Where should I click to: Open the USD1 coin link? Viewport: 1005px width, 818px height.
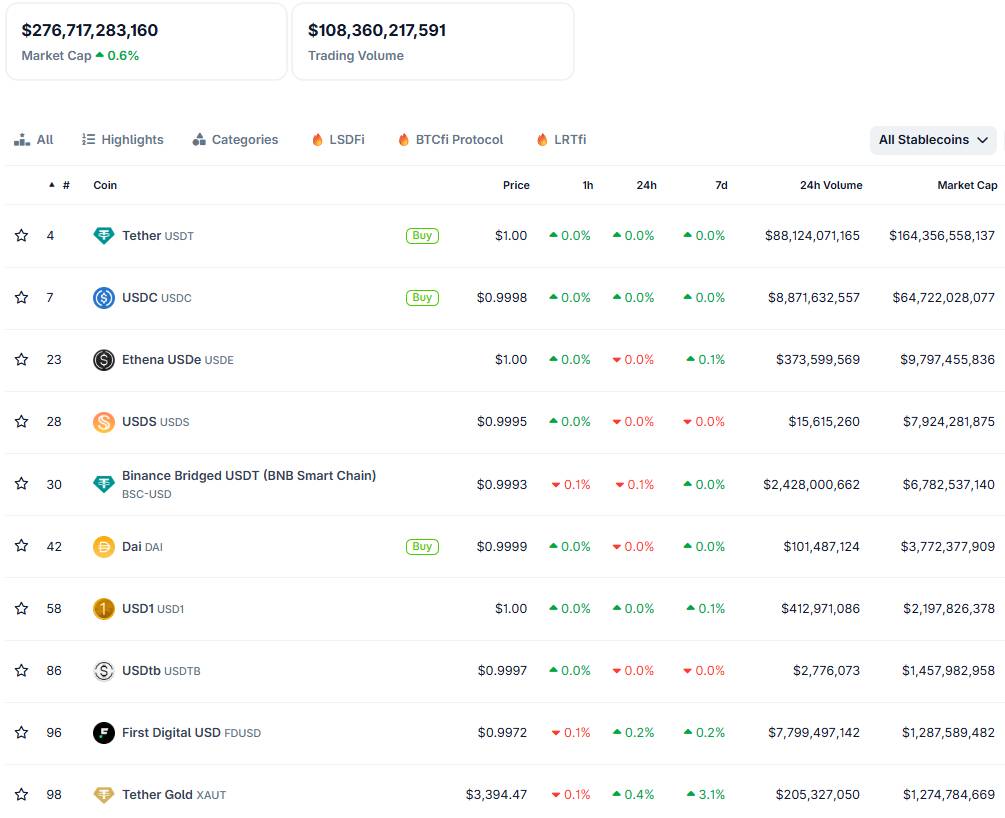(153, 608)
